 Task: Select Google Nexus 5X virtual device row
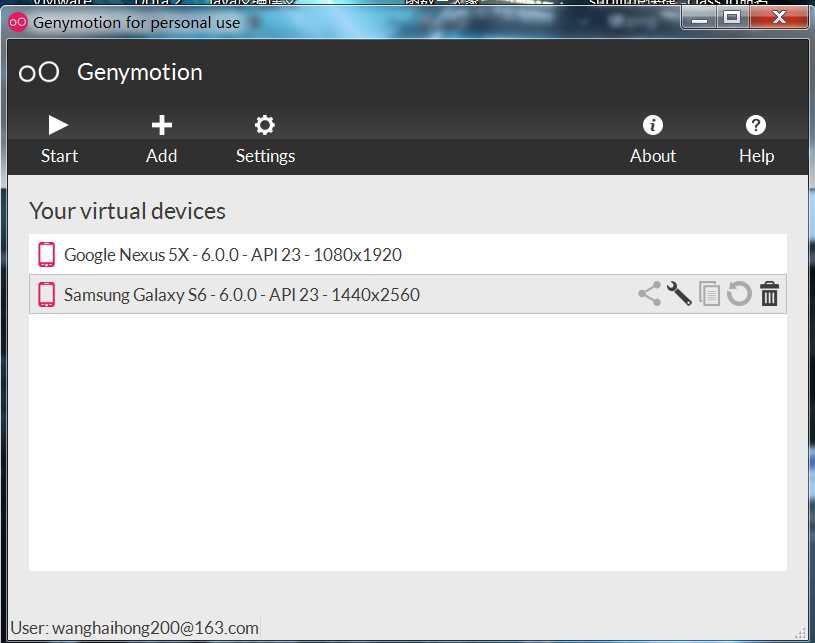pos(408,255)
